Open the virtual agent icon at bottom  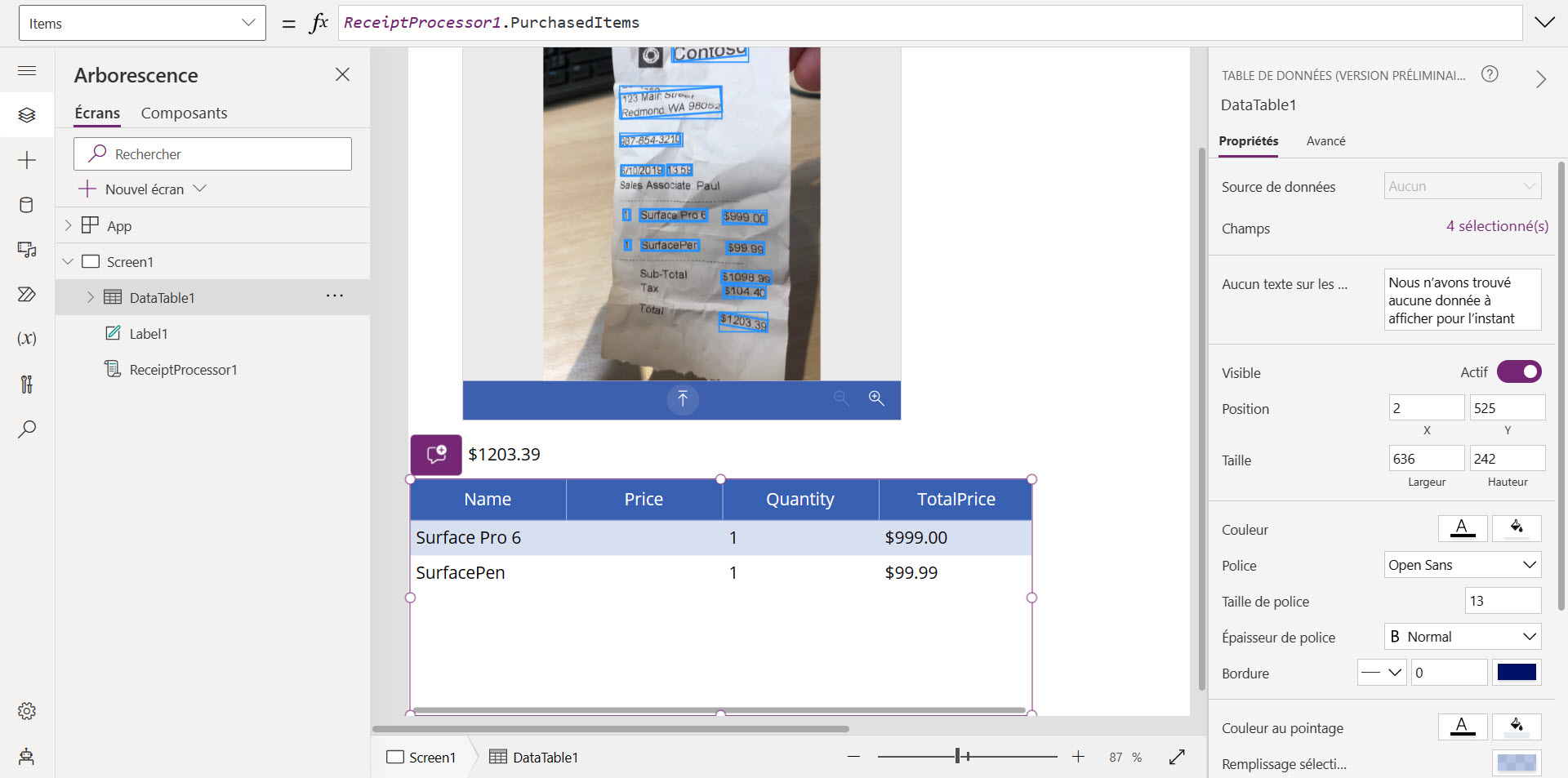tap(27, 756)
